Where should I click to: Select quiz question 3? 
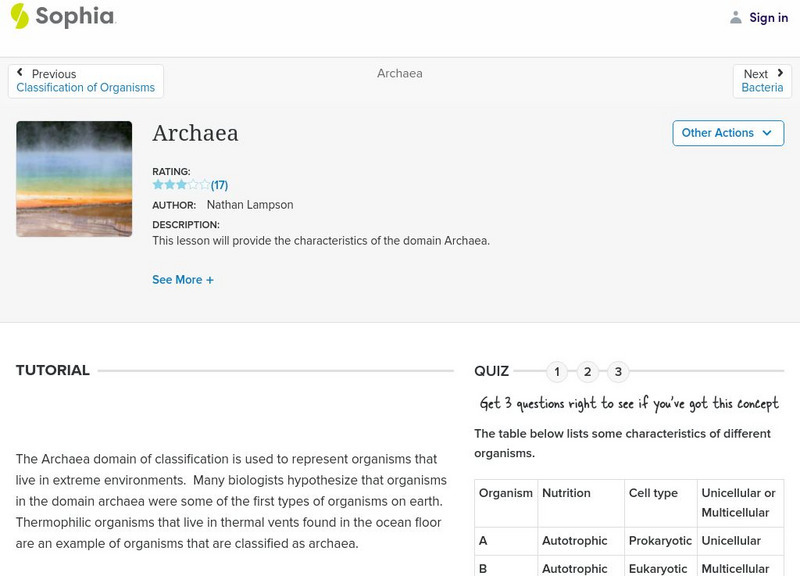[x=618, y=372]
